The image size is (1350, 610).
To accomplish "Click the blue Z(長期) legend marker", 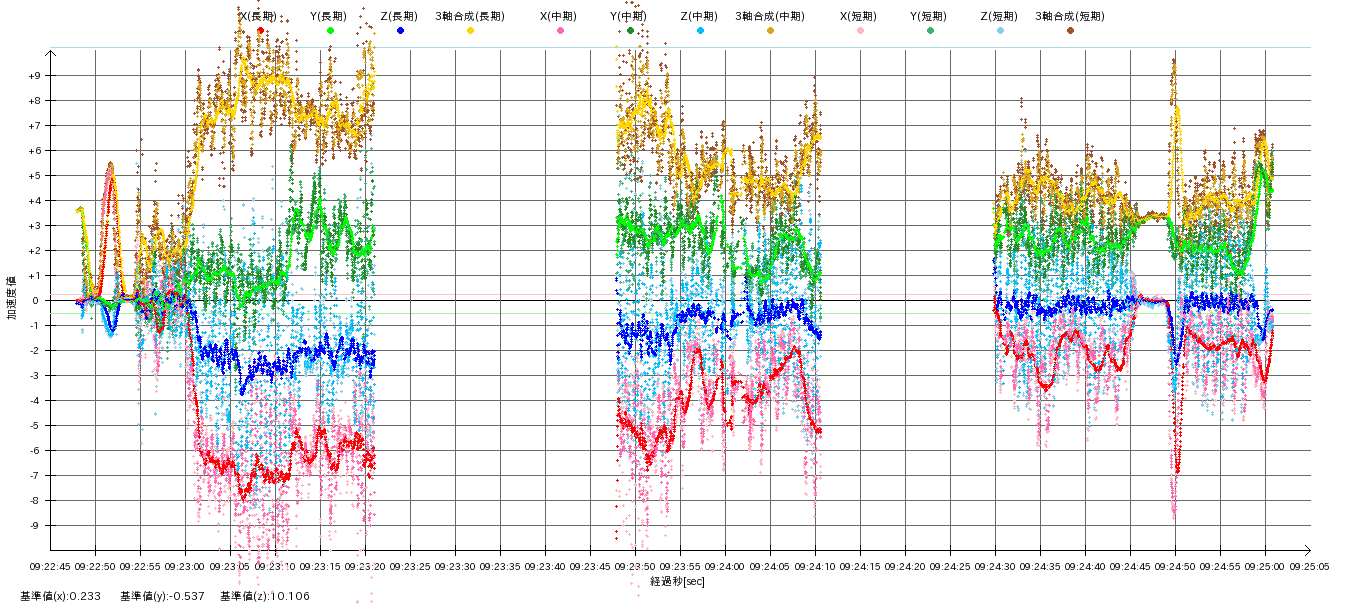I will pos(401,31).
